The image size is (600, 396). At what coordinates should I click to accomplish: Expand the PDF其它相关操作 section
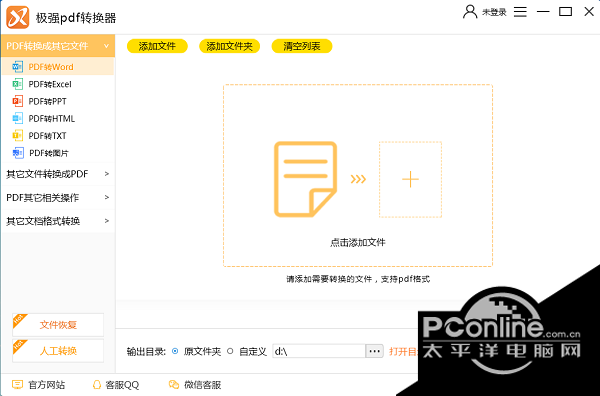coord(58,198)
